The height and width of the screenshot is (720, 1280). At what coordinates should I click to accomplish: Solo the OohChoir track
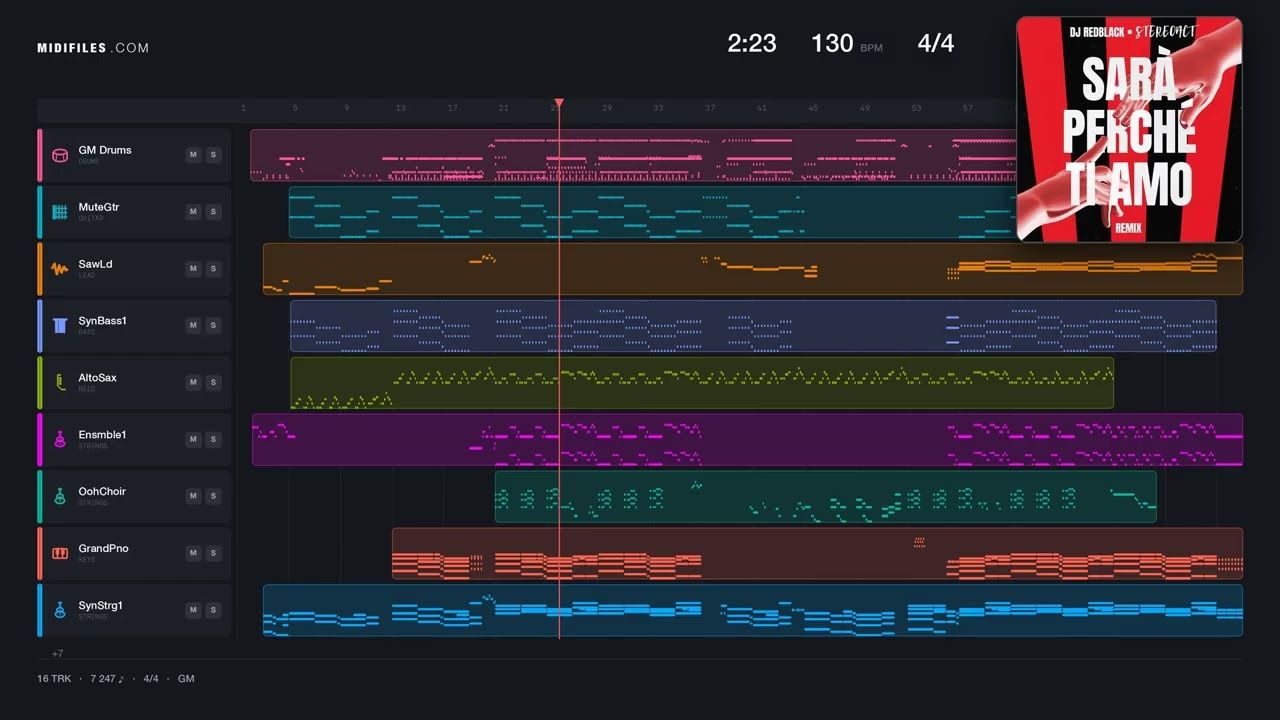point(212,497)
